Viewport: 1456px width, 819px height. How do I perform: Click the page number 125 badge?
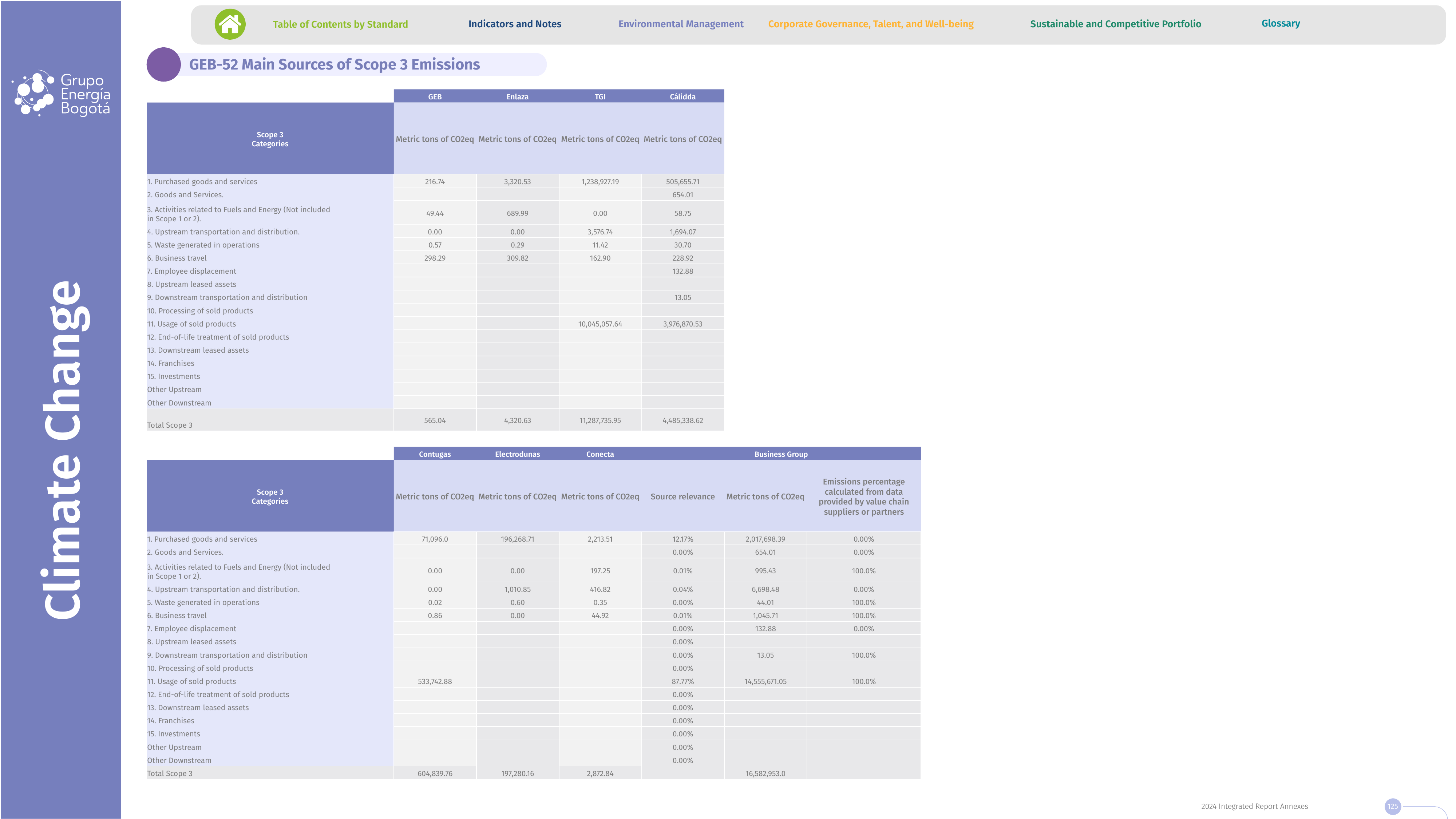pyautogui.click(x=1393, y=807)
